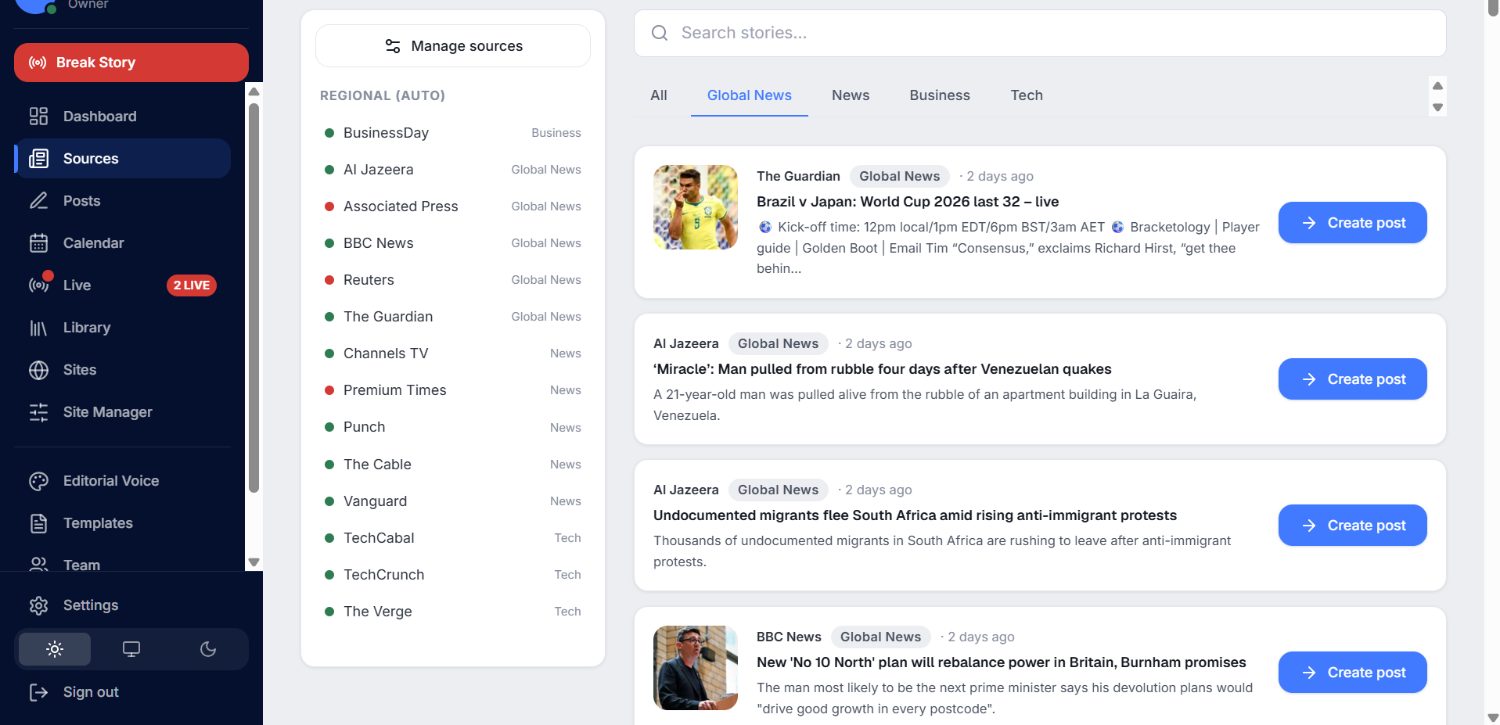
Task: Create post for Venezuelan quakes story
Action: click(x=1352, y=379)
